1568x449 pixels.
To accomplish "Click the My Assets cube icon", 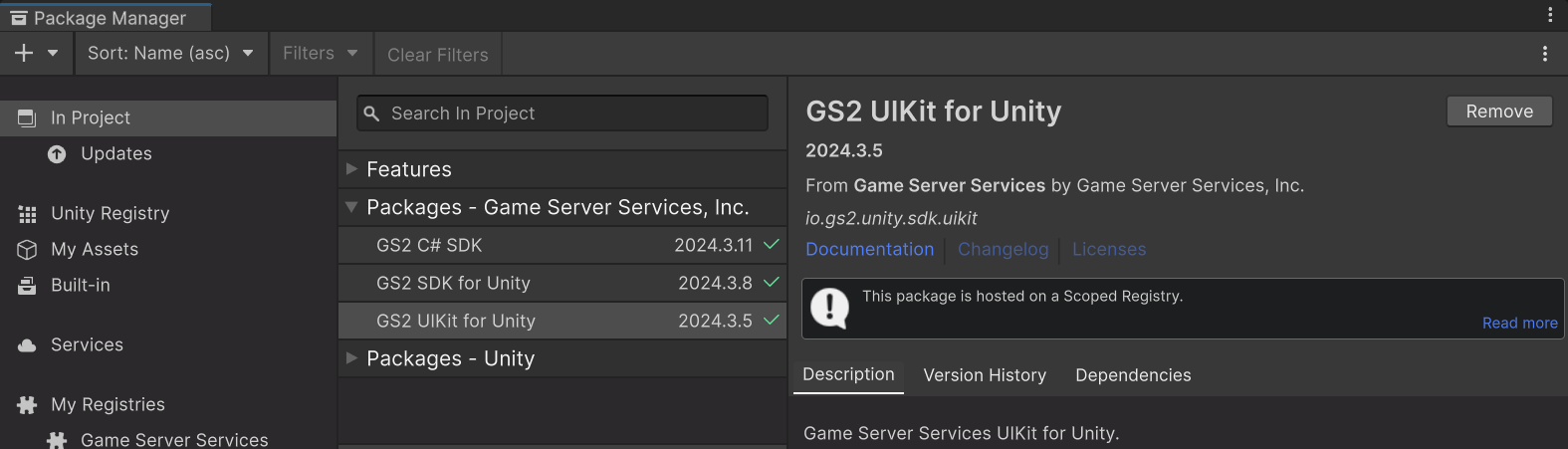I will [27, 249].
